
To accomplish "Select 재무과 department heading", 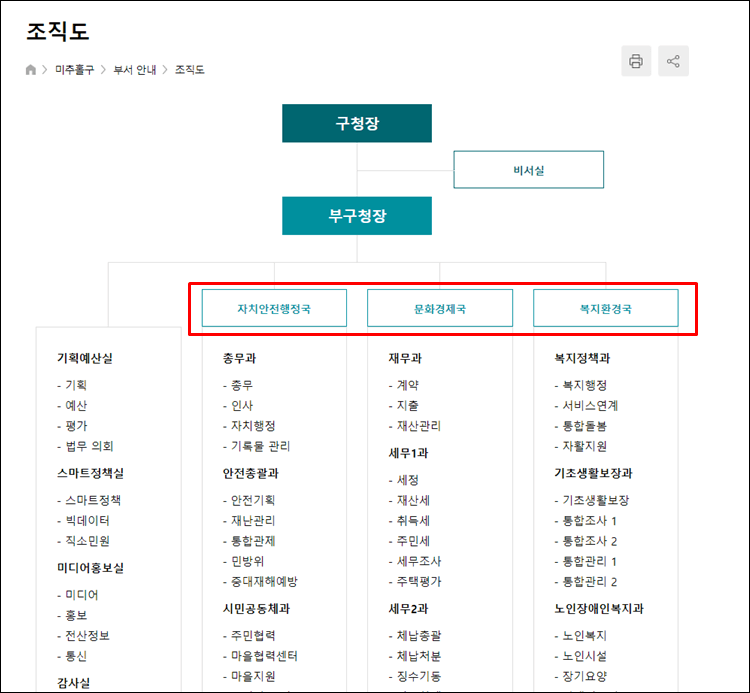I will 405,358.
